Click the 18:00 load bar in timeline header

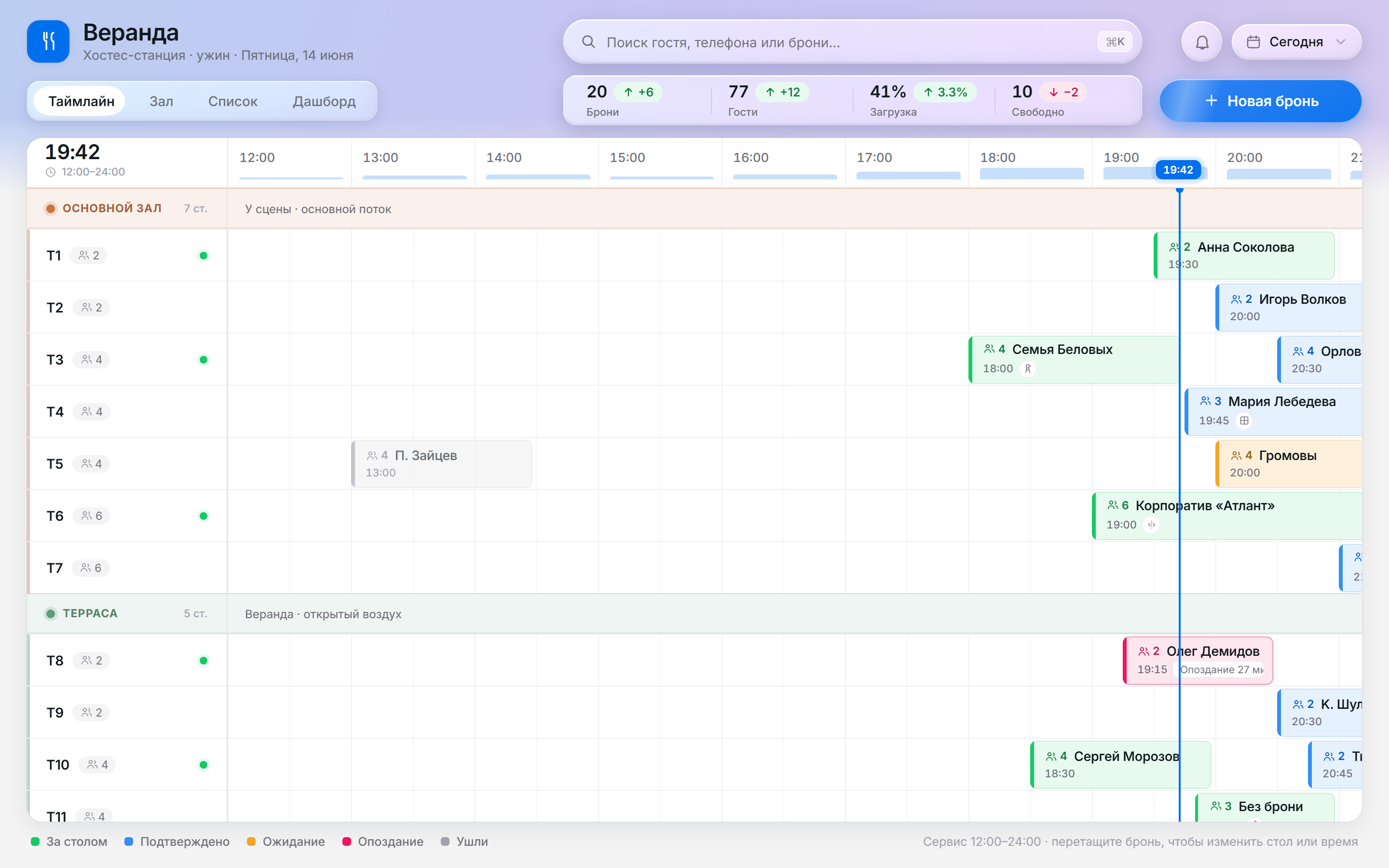coord(1032,174)
